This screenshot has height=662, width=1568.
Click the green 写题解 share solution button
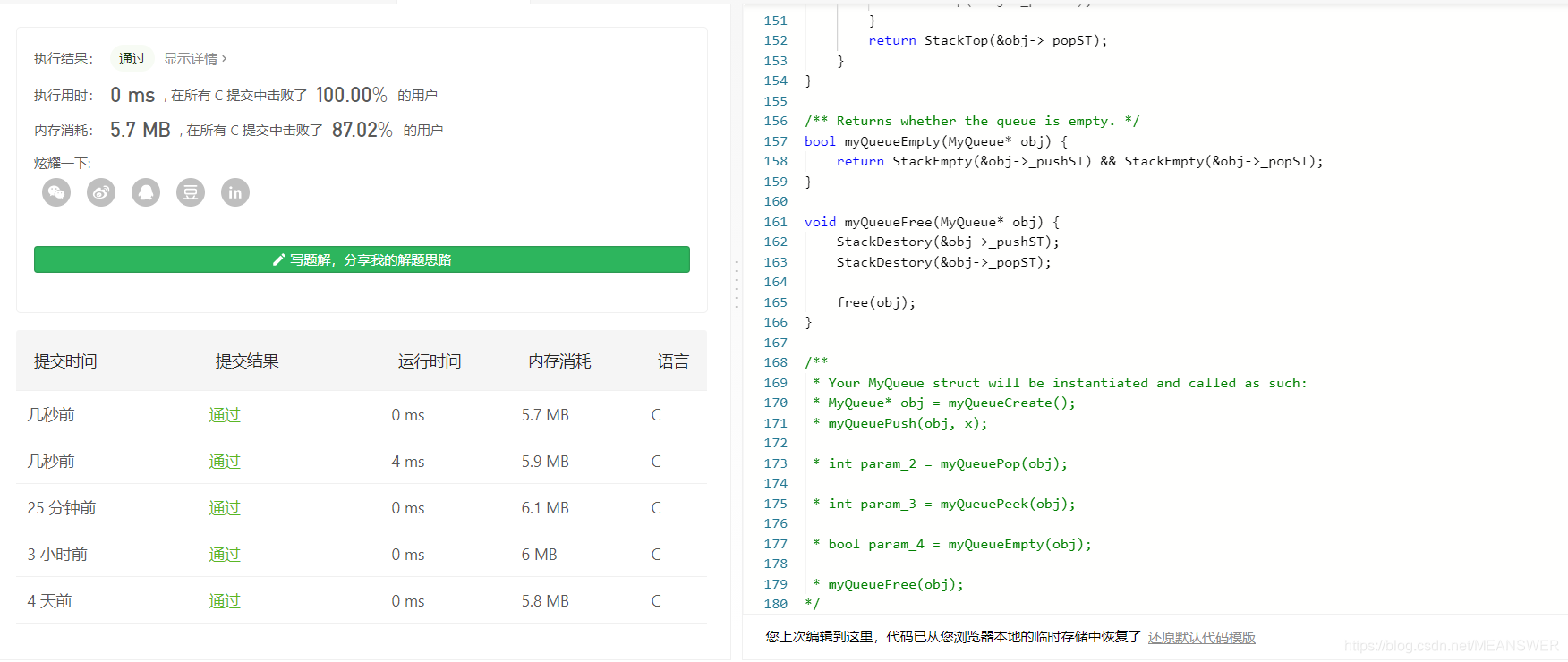point(362,259)
